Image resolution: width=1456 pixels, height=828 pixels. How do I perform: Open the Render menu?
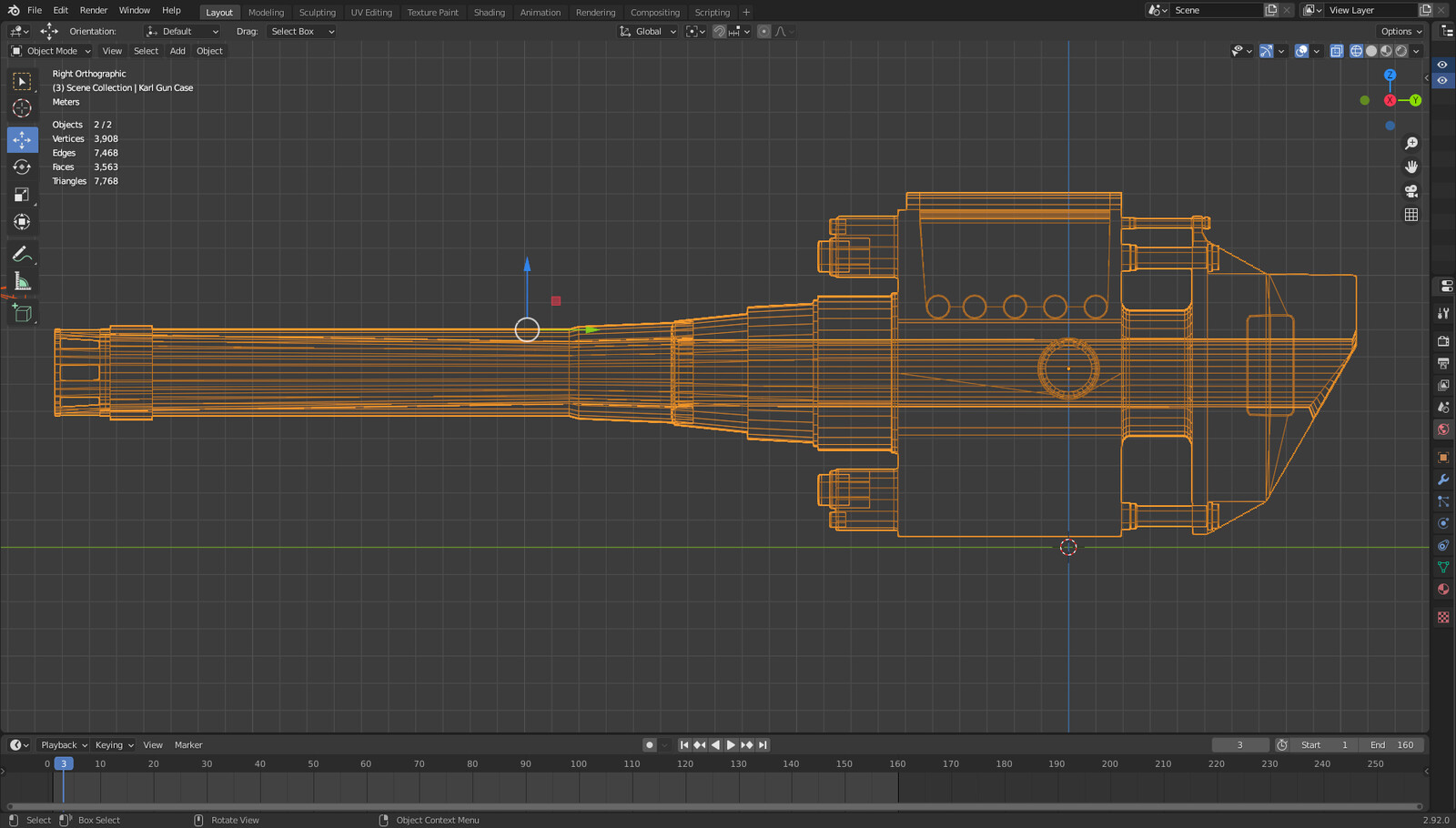(94, 10)
